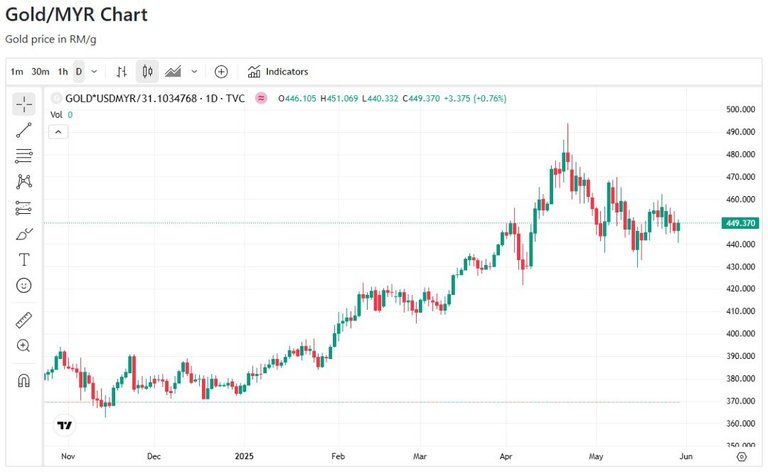Click the 2025 time axis label
768x474 pixels.
[244, 456]
